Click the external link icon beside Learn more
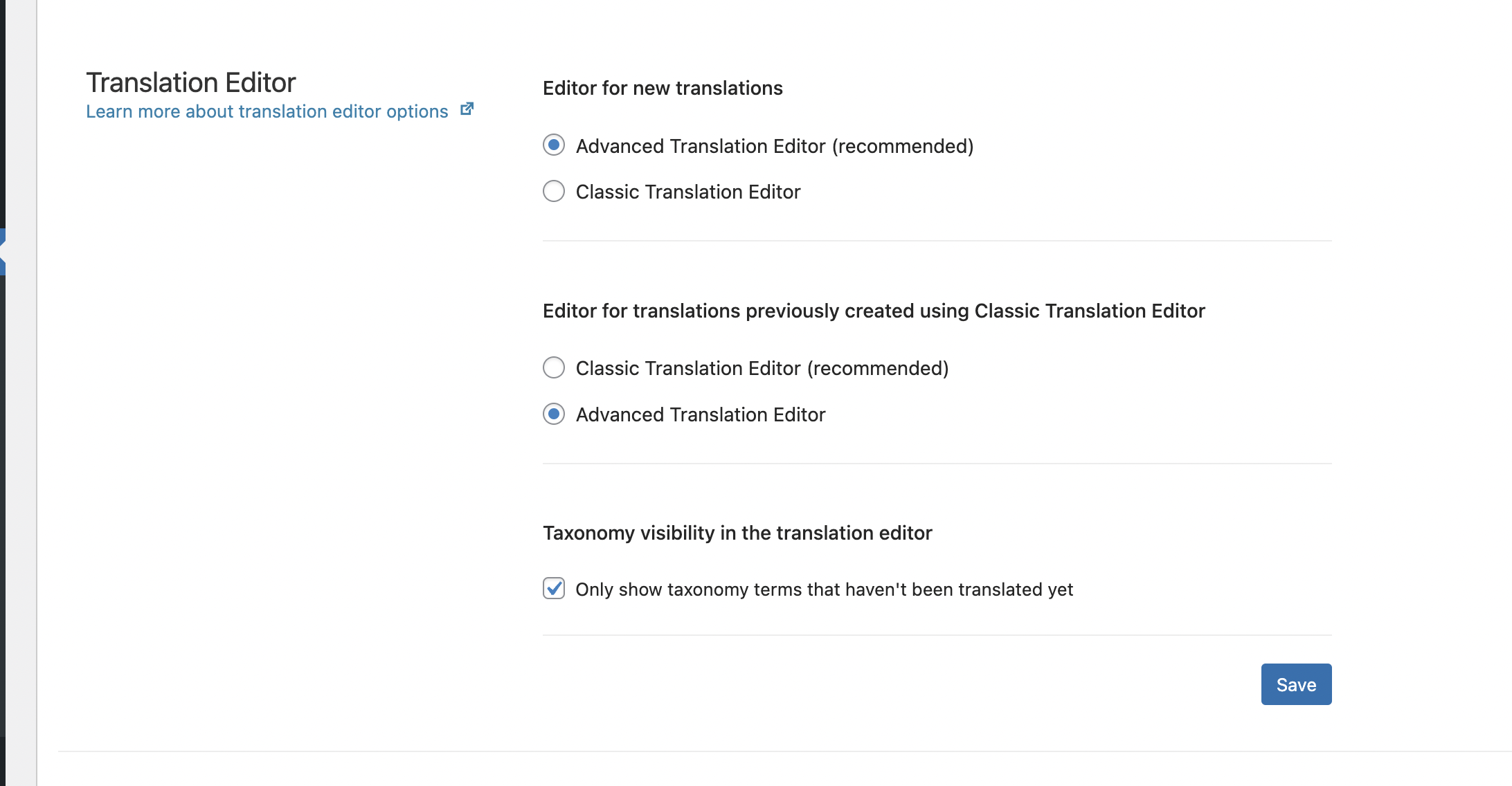 pyautogui.click(x=467, y=109)
